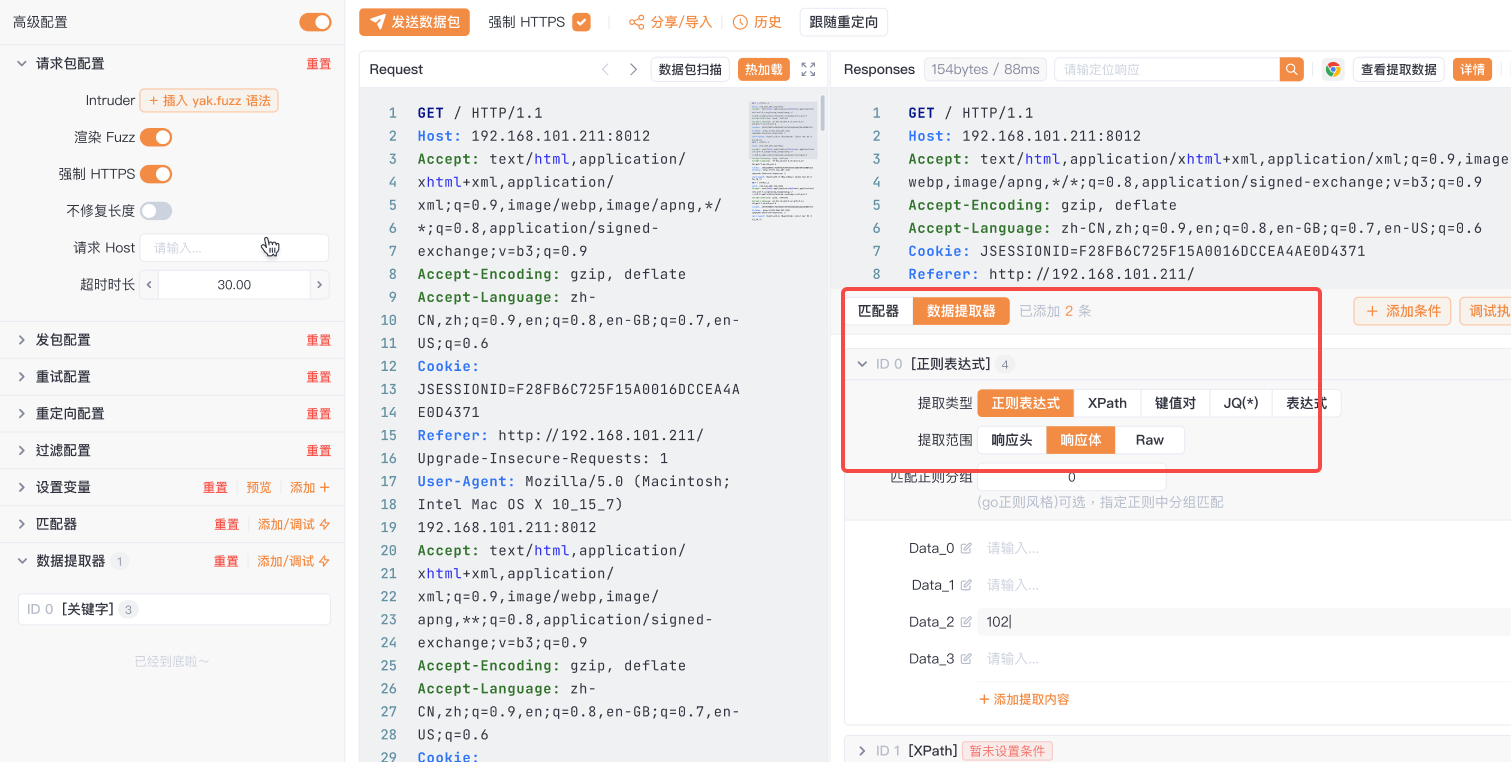
Task: Open the 历史 history list
Action: click(x=757, y=22)
